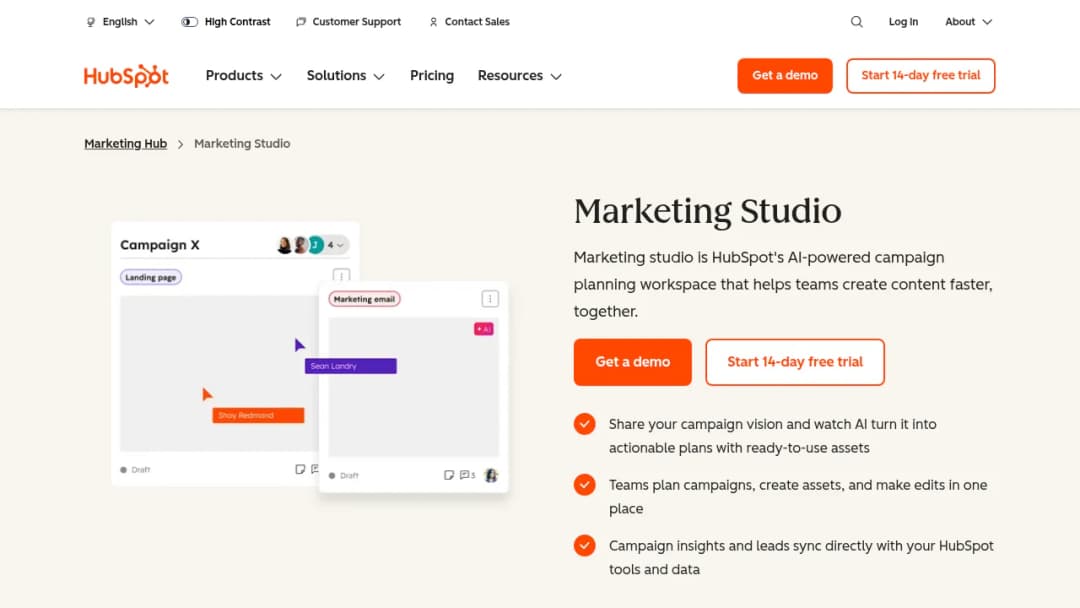Screen dimensions: 1080x608
Task: Select the English language label
Action: [x=120, y=22]
